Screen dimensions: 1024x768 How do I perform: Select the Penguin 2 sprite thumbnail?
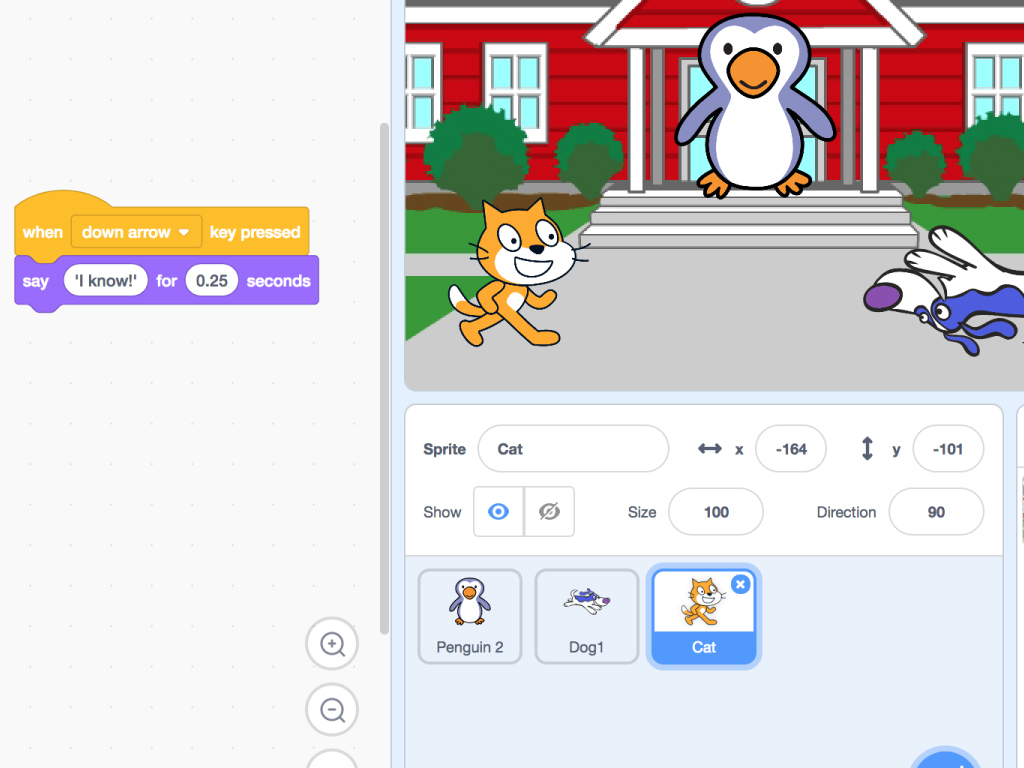470,616
